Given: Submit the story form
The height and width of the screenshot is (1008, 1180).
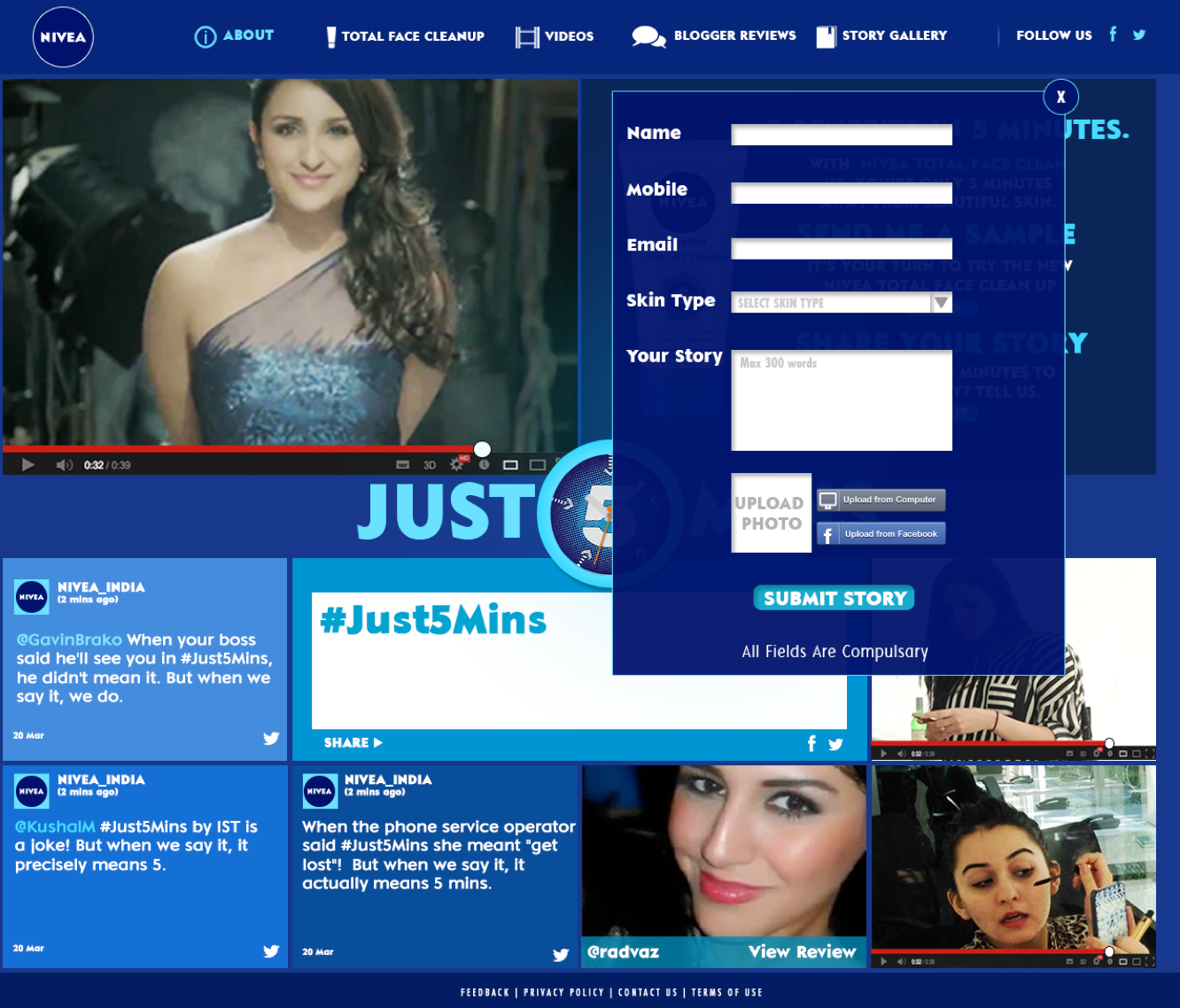Looking at the screenshot, I should click(834, 598).
